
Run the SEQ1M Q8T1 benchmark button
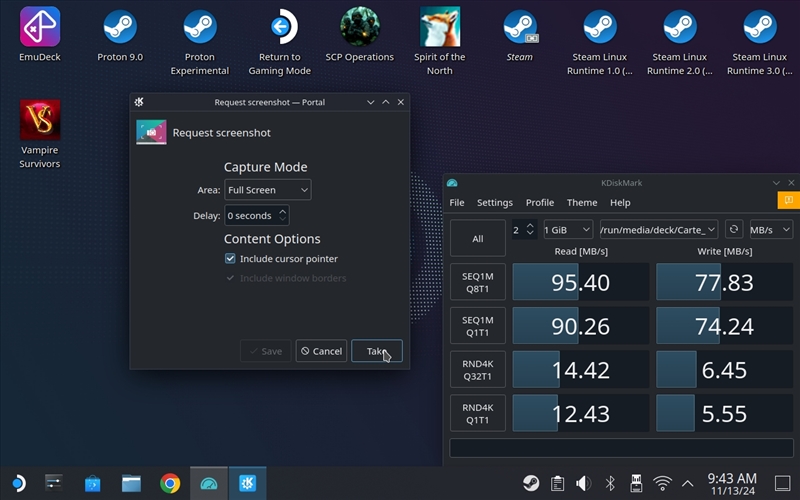tap(477, 282)
